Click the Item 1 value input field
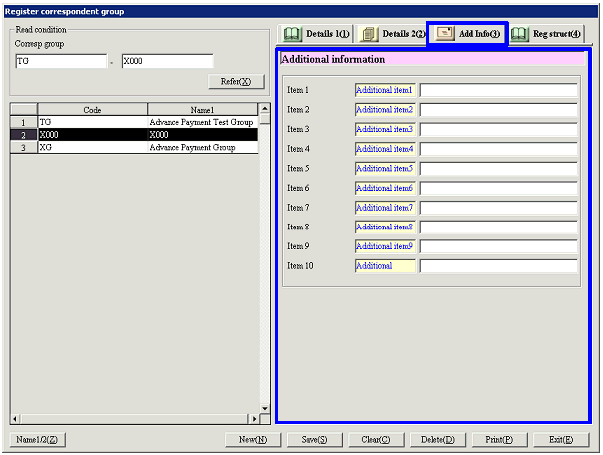The image size is (603, 455). pos(498,90)
